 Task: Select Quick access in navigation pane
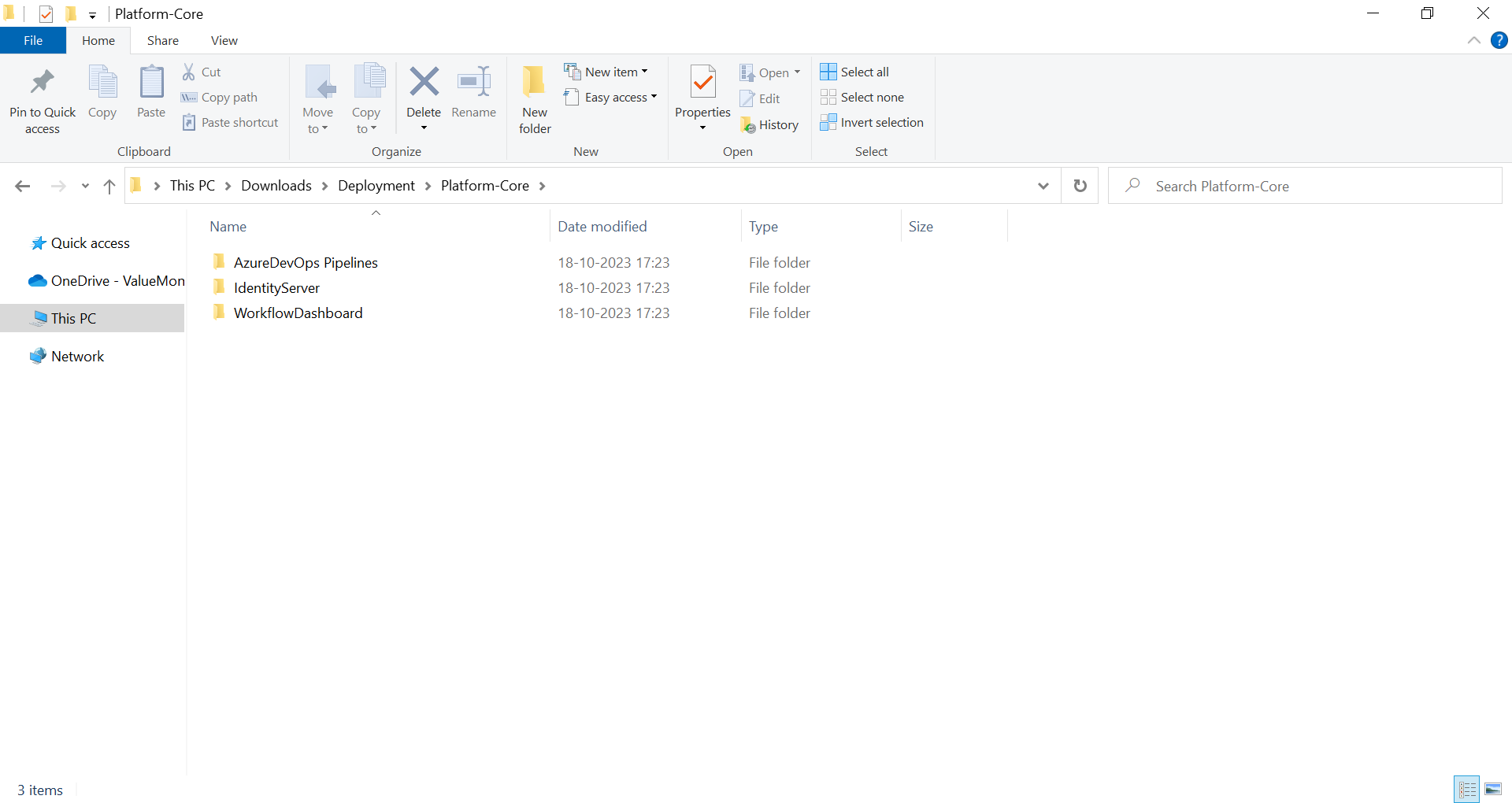click(x=91, y=243)
